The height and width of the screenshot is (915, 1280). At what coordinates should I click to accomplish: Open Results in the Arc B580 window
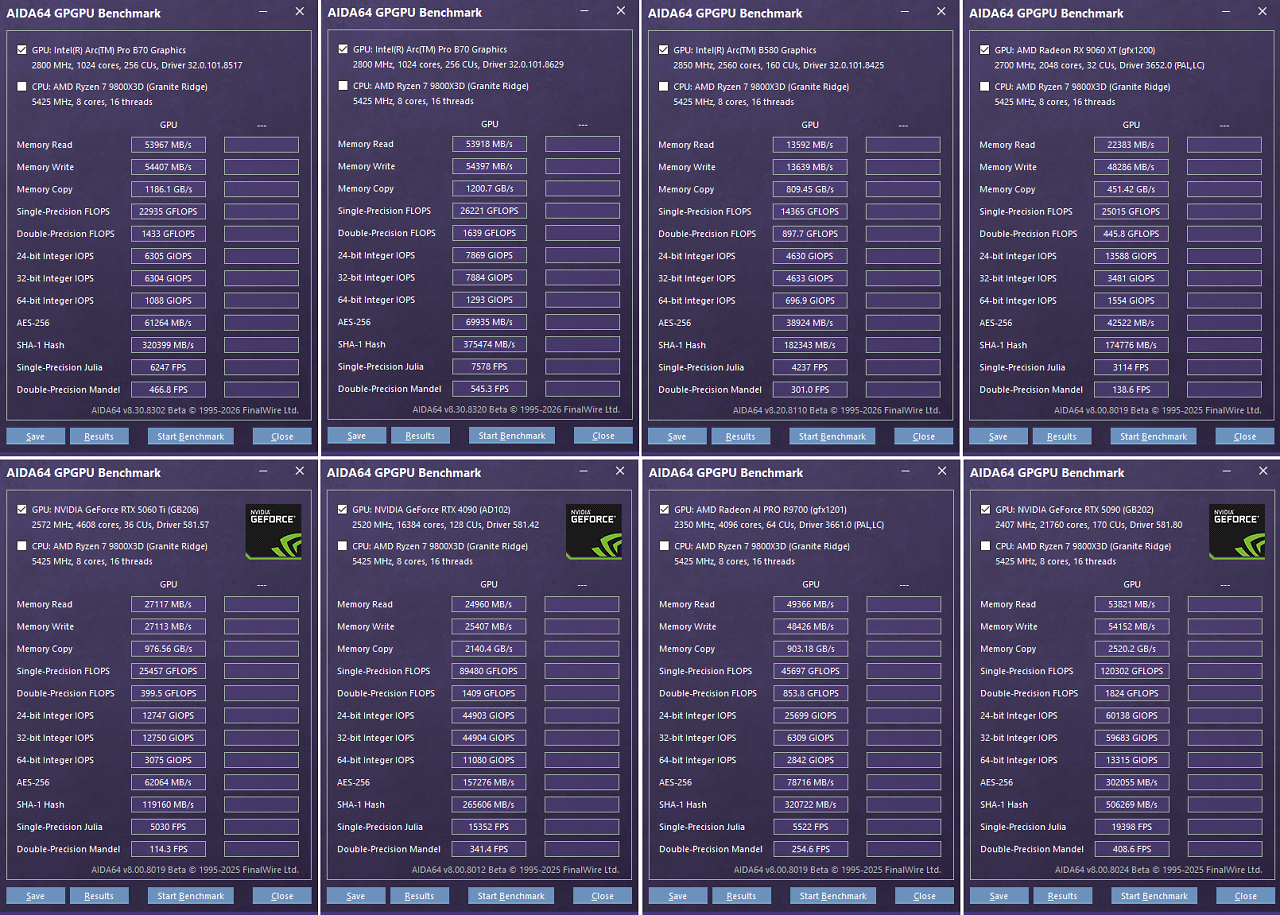pyautogui.click(x=740, y=436)
